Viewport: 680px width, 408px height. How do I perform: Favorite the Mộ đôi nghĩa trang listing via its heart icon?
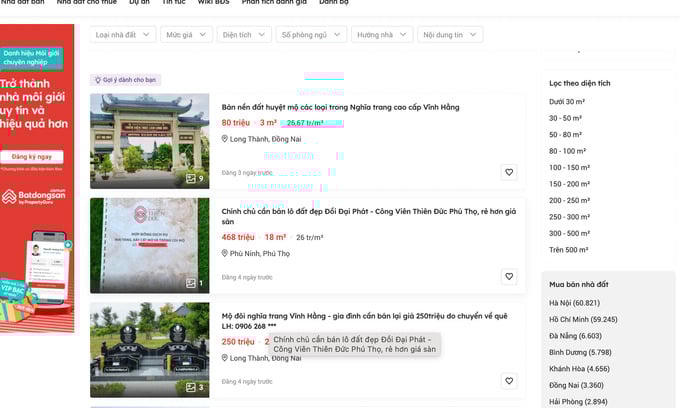tap(509, 381)
